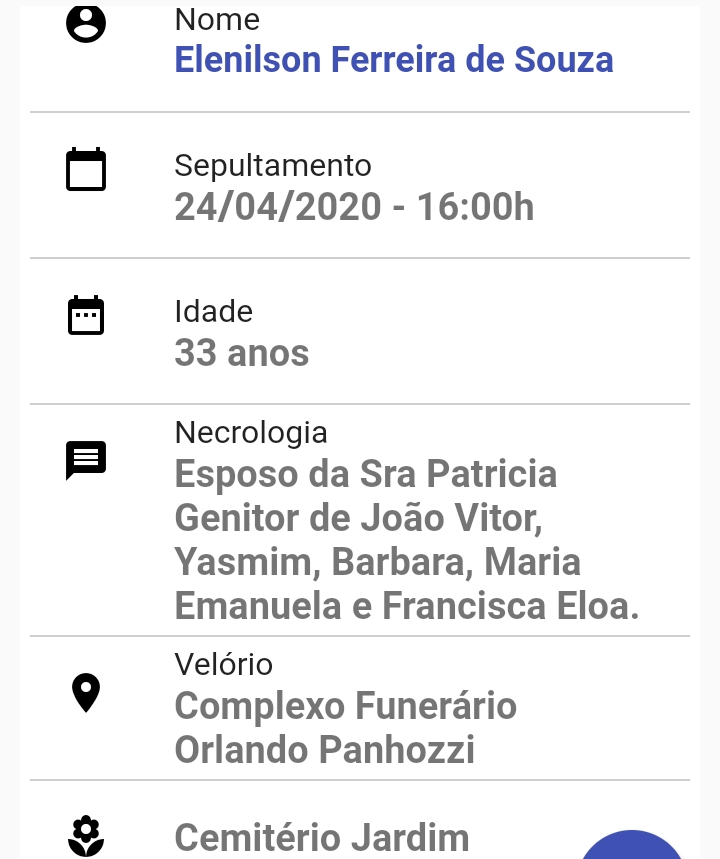Select the Idade label
The height and width of the screenshot is (859, 720).
click(x=214, y=311)
